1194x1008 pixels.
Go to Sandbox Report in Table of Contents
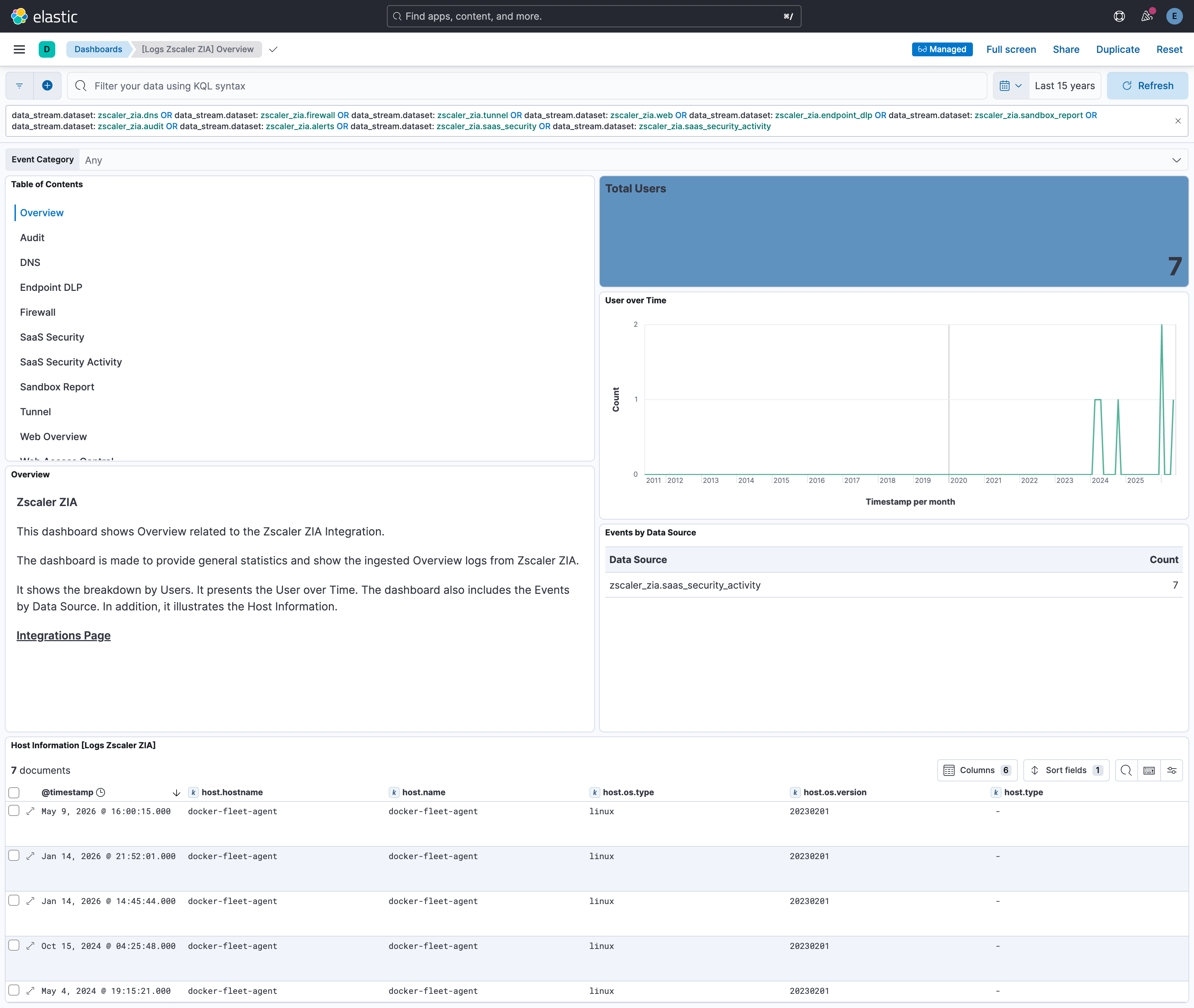pyautogui.click(x=57, y=387)
